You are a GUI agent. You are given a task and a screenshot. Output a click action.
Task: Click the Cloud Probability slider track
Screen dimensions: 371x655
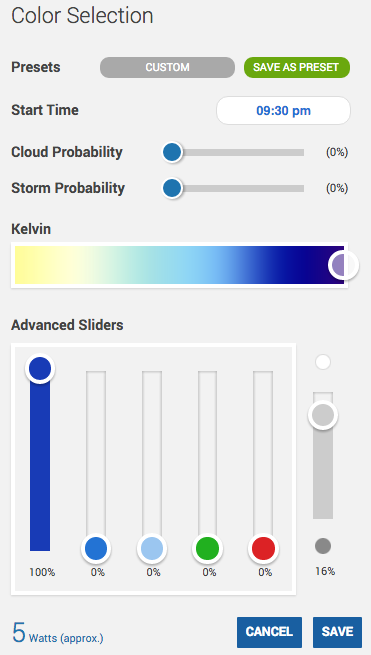238,152
